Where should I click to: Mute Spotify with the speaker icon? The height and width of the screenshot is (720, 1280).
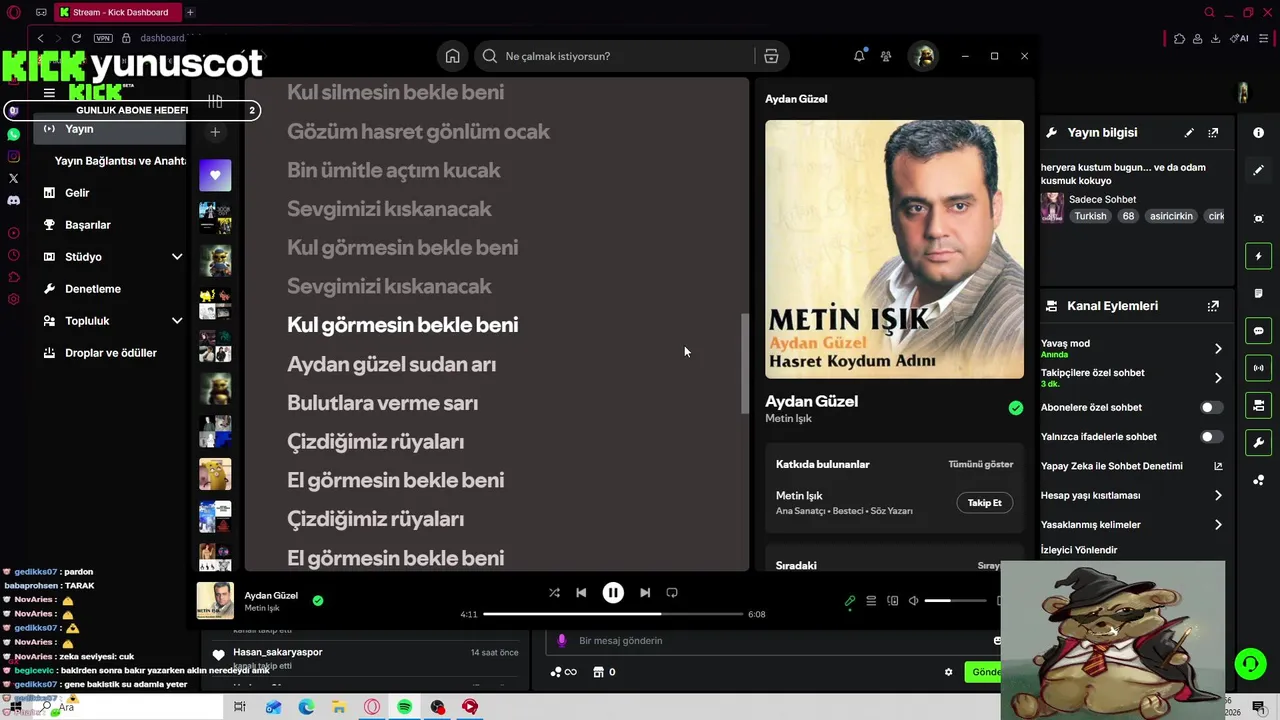point(913,601)
